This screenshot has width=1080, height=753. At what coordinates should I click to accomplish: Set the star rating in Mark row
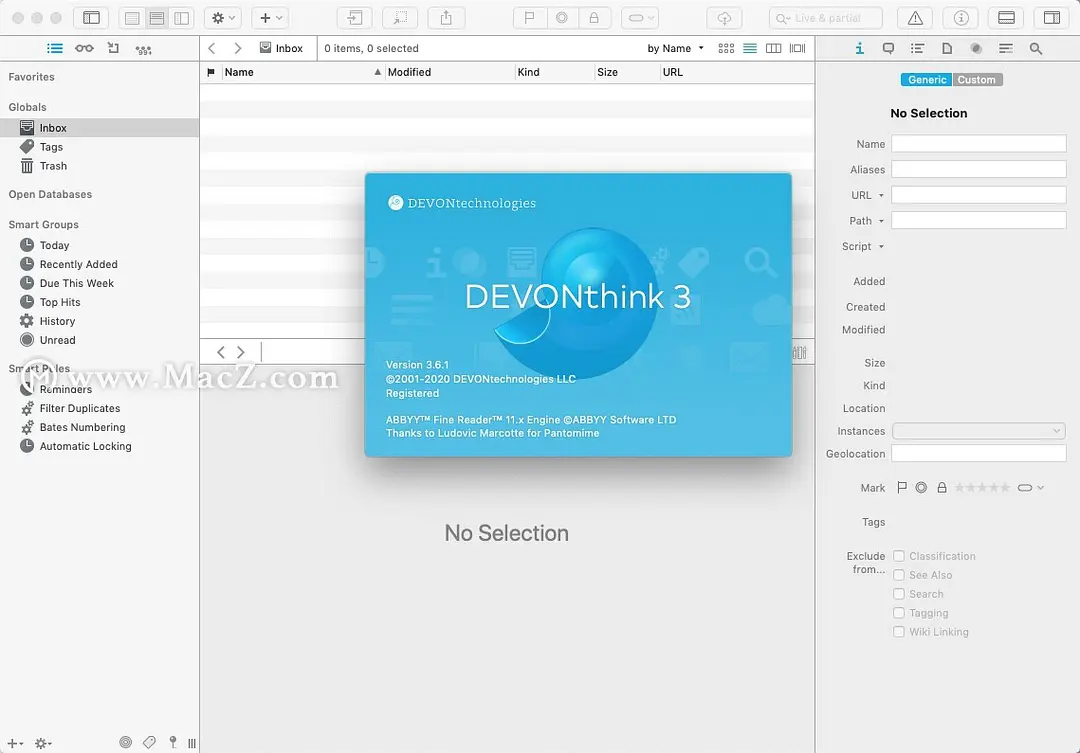pos(982,488)
